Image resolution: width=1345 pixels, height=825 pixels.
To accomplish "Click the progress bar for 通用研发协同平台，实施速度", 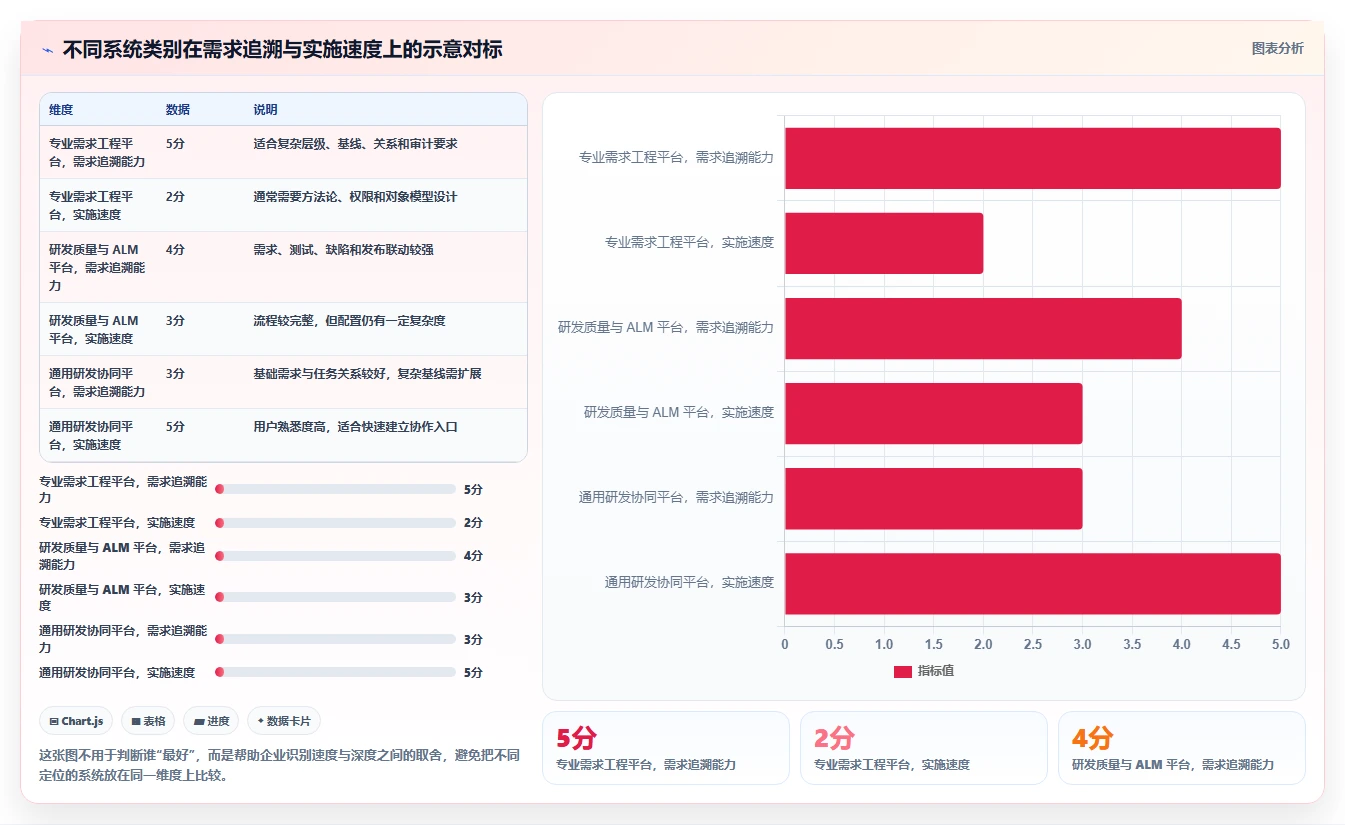I will pyautogui.click(x=335, y=672).
